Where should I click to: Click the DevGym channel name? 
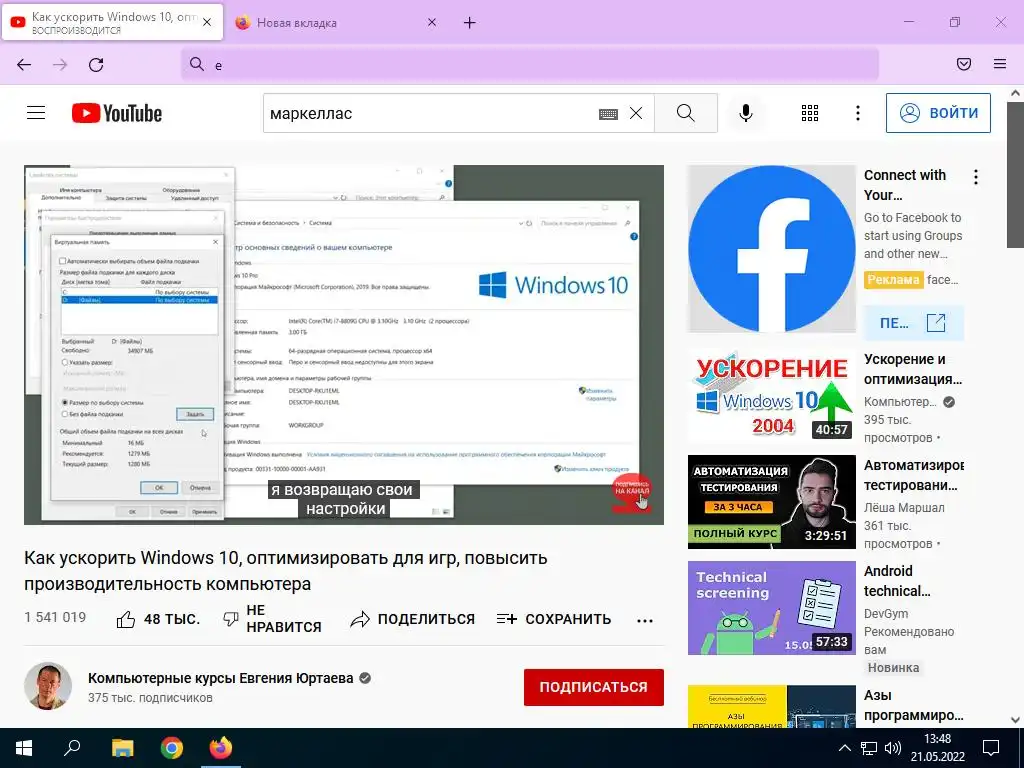(886, 614)
